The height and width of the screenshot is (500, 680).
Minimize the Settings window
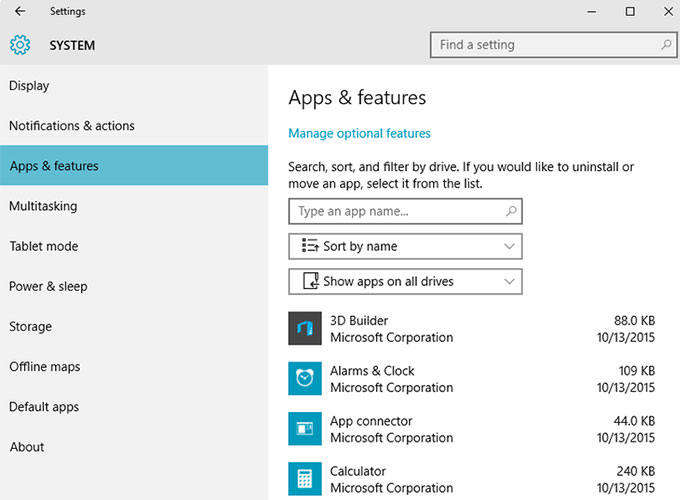click(x=592, y=12)
